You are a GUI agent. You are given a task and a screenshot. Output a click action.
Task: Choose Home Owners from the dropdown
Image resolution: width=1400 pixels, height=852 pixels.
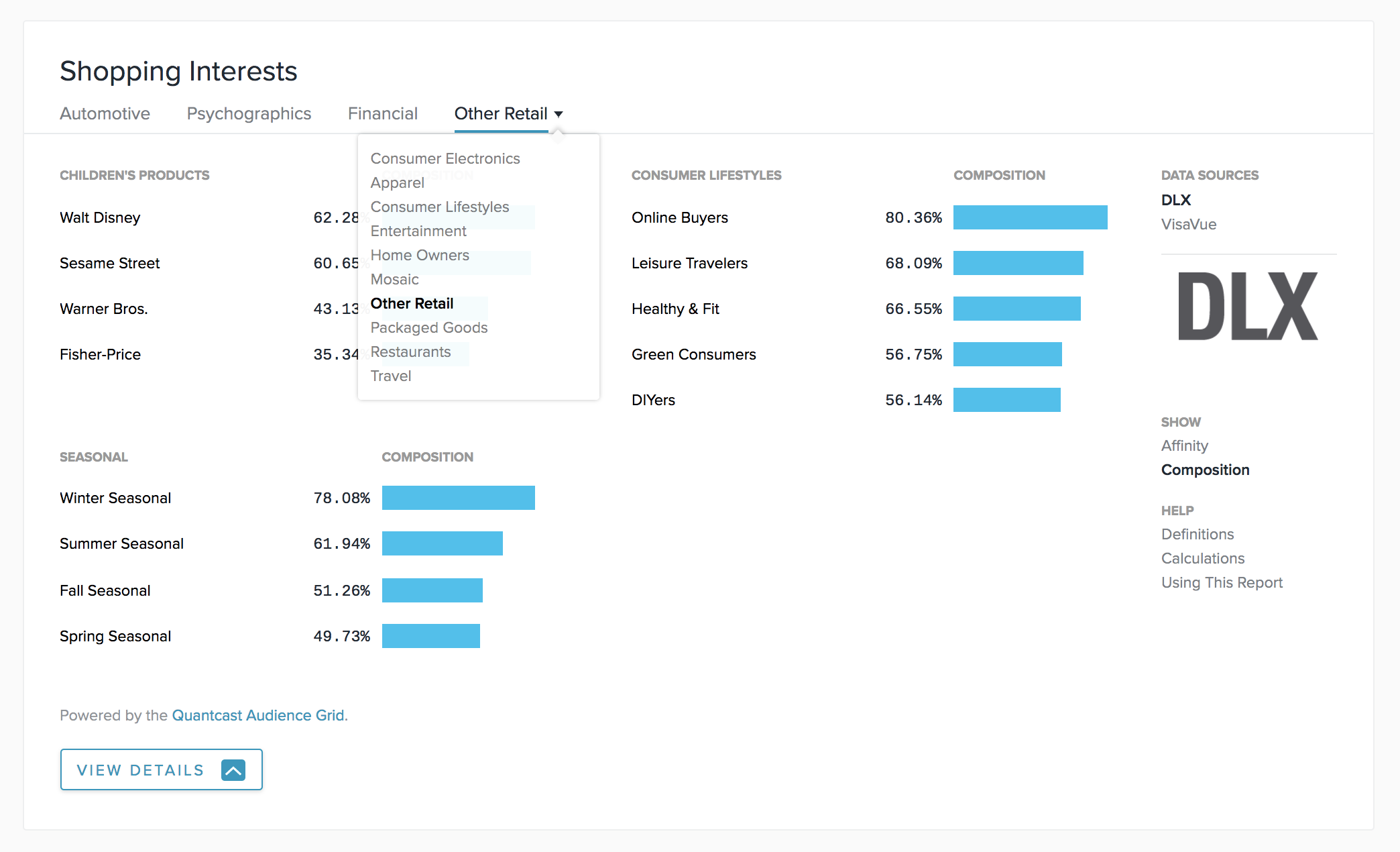pyautogui.click(x=419, y=255)
